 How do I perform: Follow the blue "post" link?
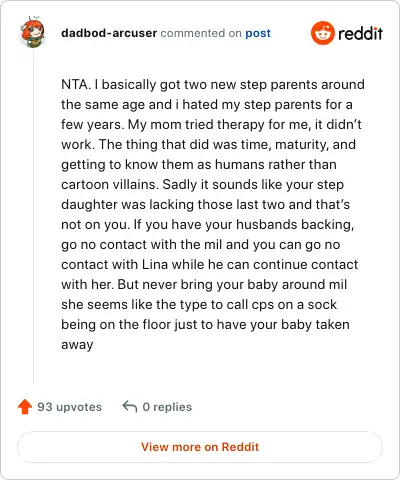click(x=258, y=33)
